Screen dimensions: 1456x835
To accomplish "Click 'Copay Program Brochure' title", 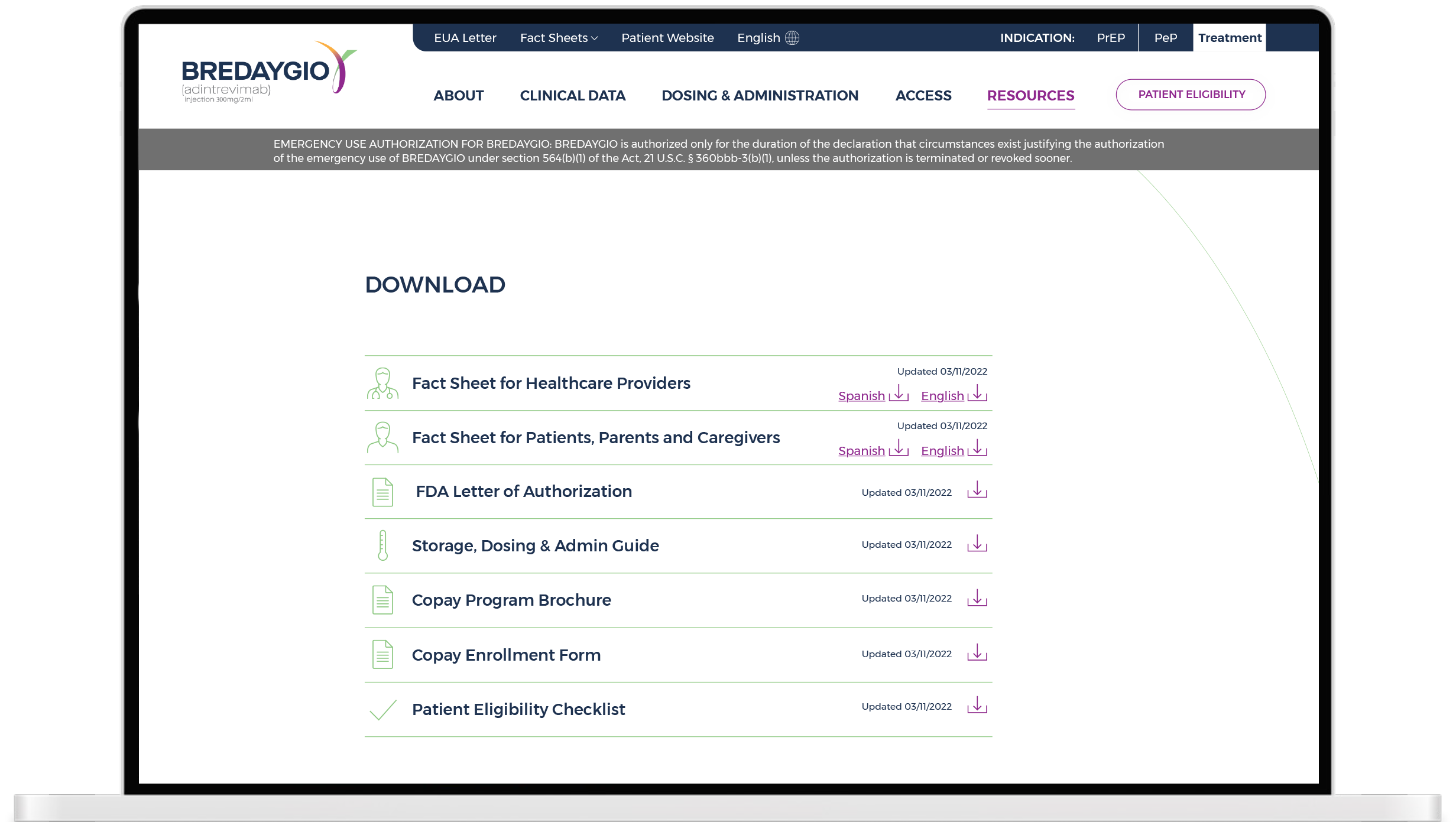I will click(511, 600).
